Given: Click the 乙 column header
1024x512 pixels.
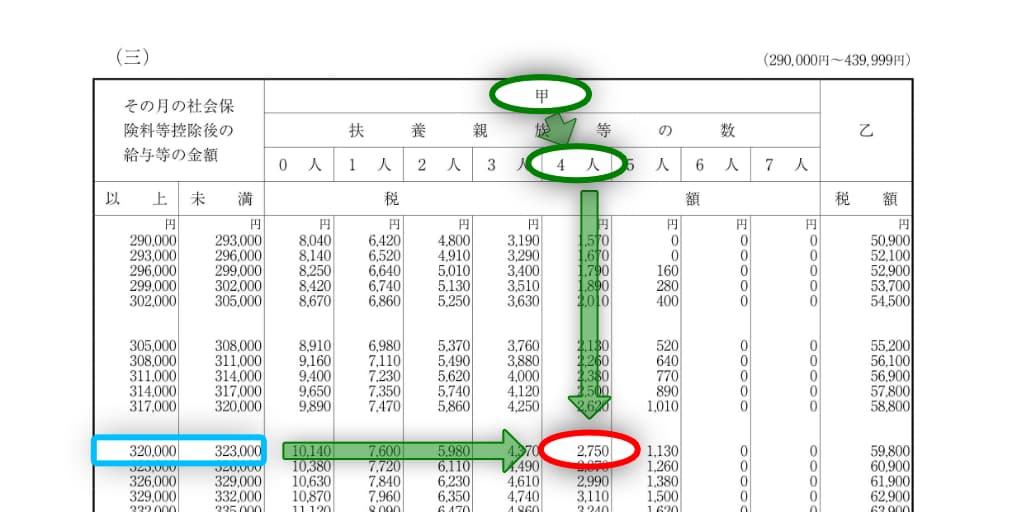Looking at the screenshot, I should (x=866, y=131).
